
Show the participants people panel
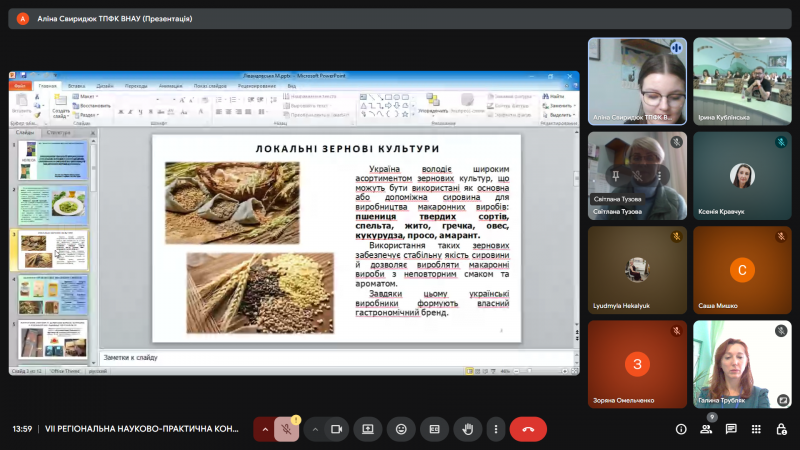coord(706,429)
